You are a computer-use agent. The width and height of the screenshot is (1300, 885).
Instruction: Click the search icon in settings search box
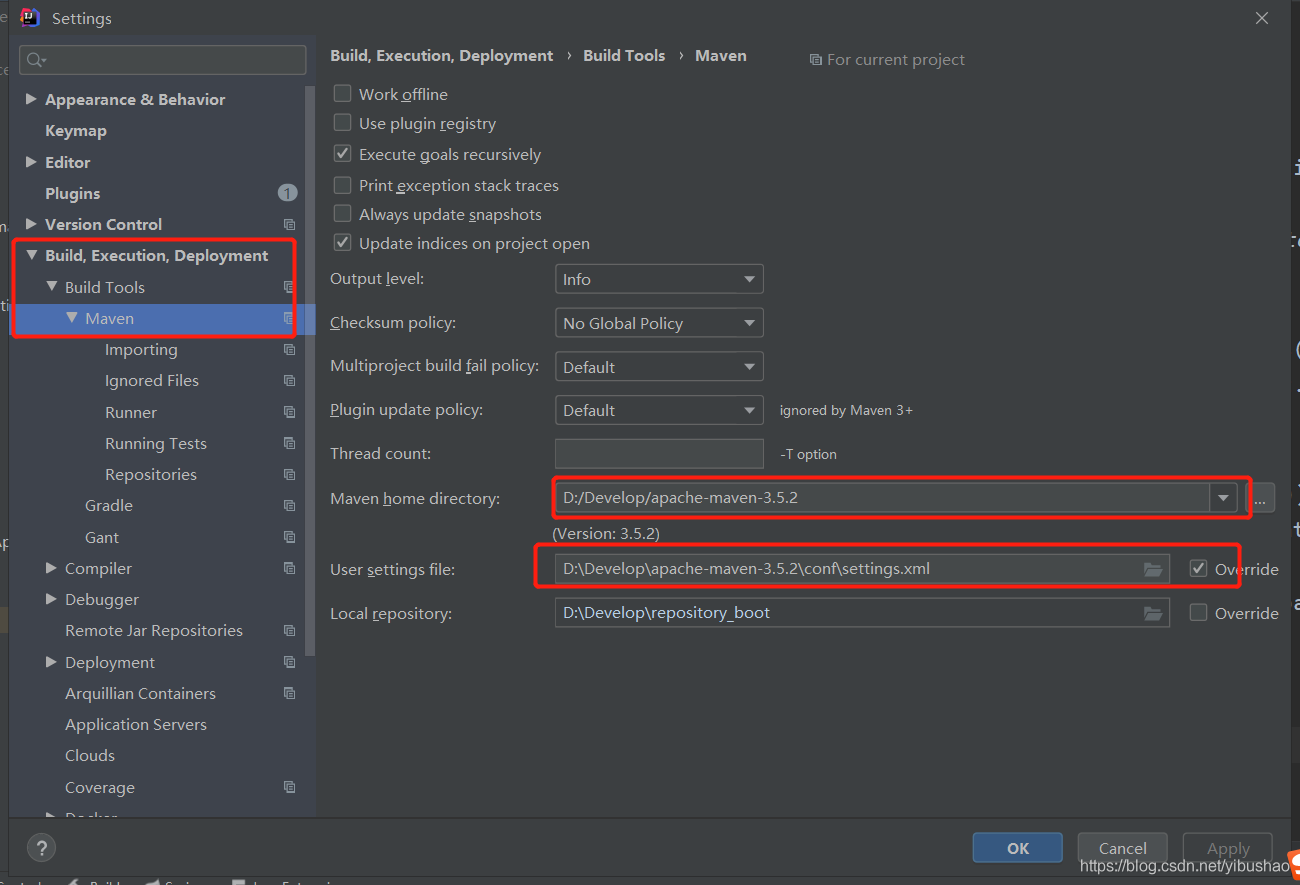pos(36,60)
